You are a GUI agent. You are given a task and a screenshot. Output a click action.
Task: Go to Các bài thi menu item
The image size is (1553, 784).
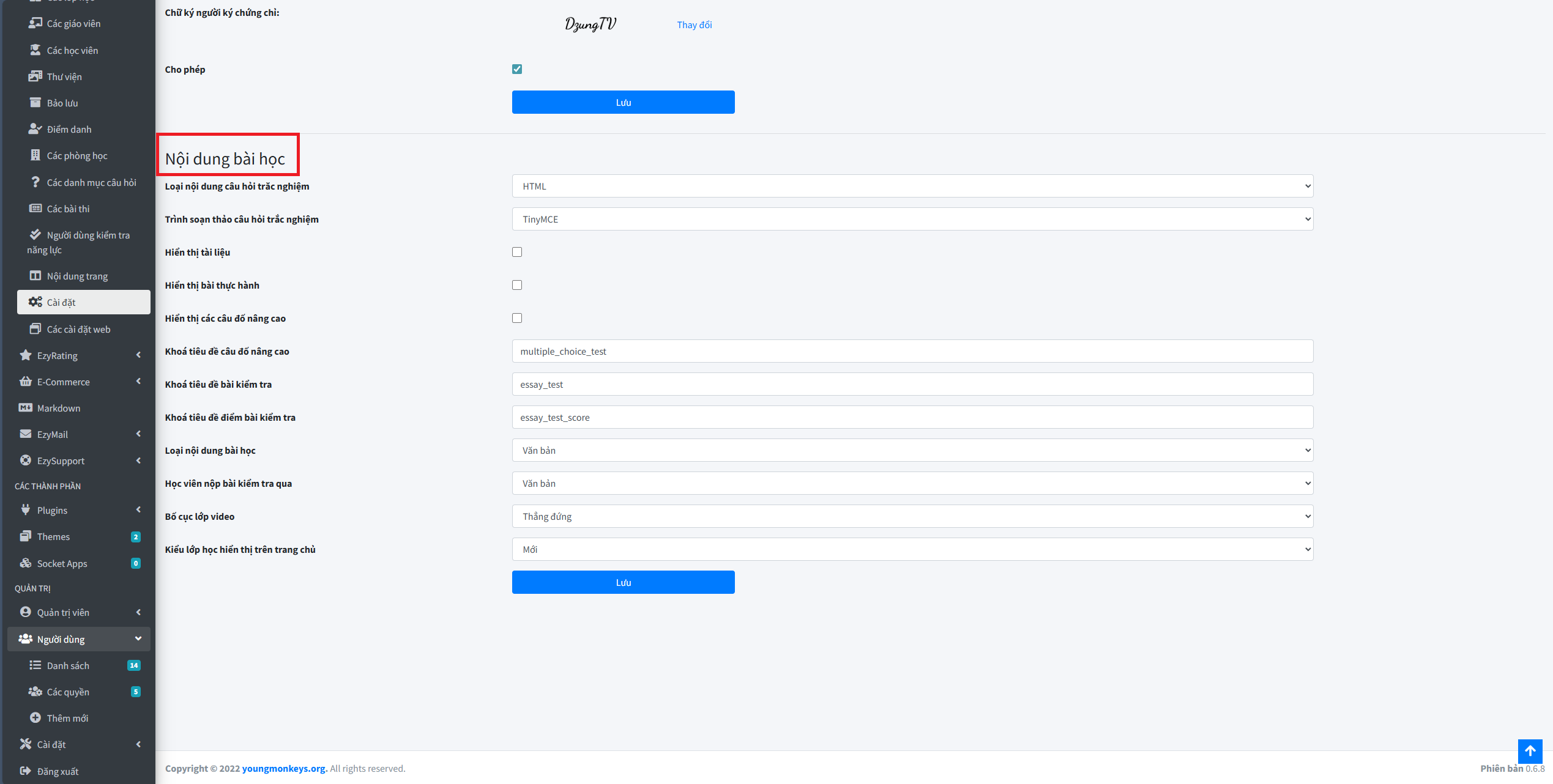point(68,209)
